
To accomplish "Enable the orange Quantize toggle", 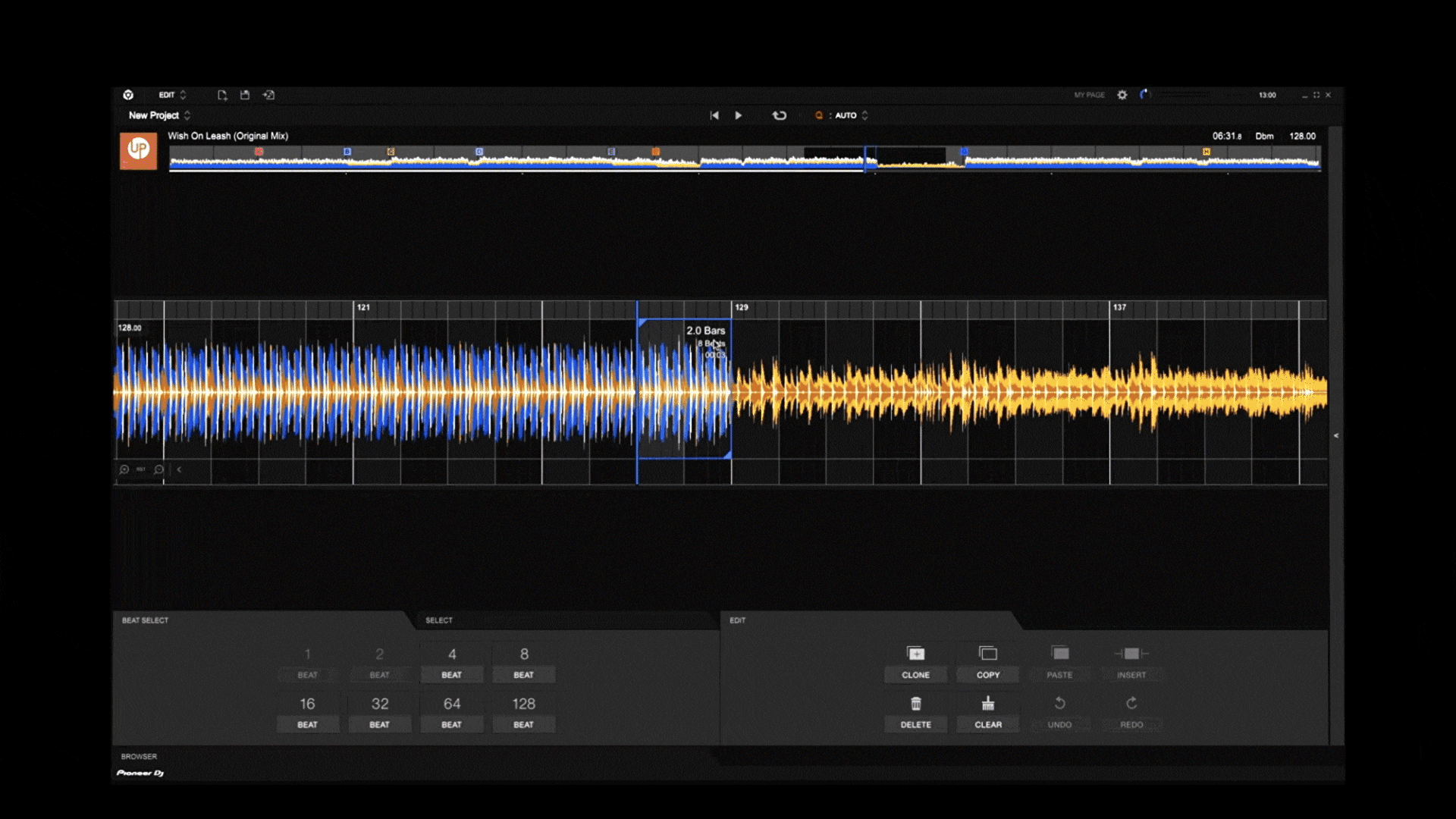I will coord(818,115).
